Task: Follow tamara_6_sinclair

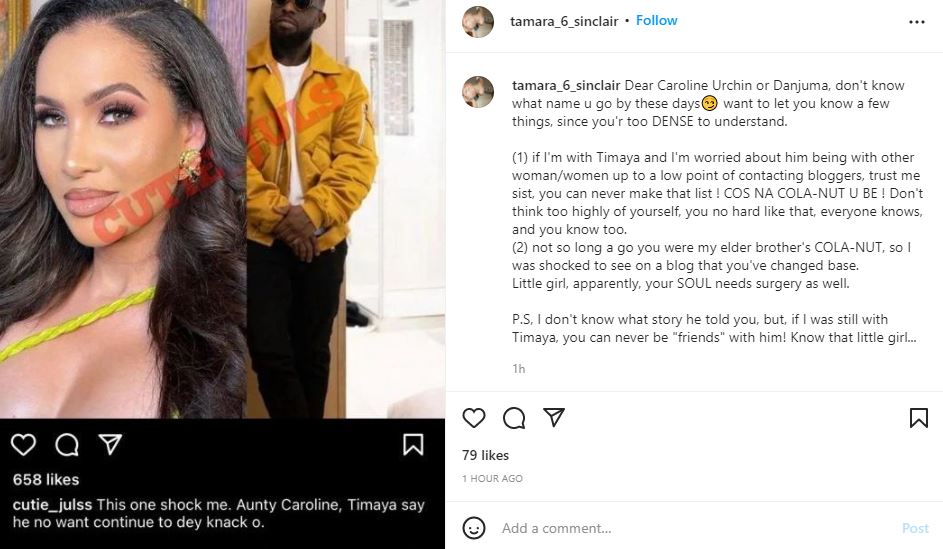Action: point(657,20)
